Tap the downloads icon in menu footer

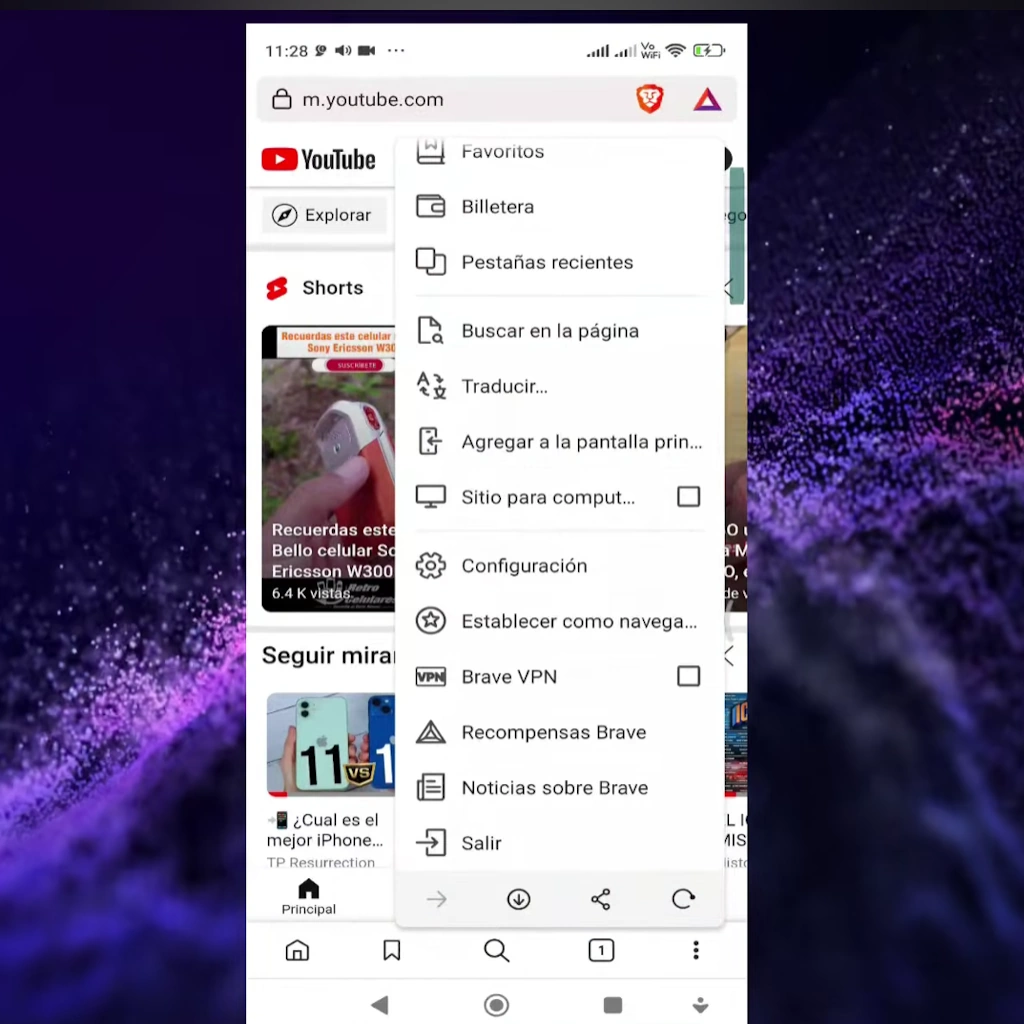tap(519, 899)
